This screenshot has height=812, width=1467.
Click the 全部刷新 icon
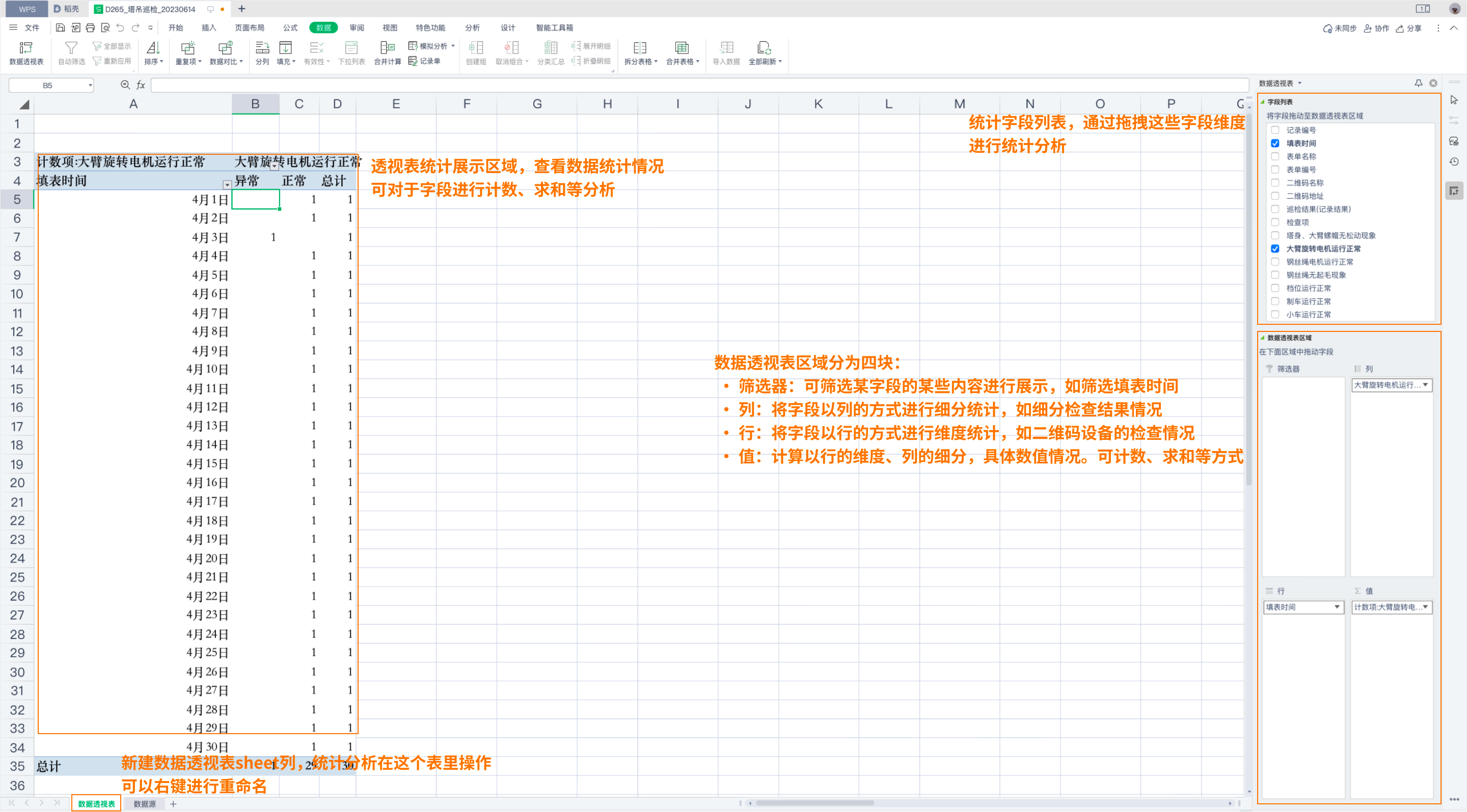pyautogui.click(x=763, y=48)
